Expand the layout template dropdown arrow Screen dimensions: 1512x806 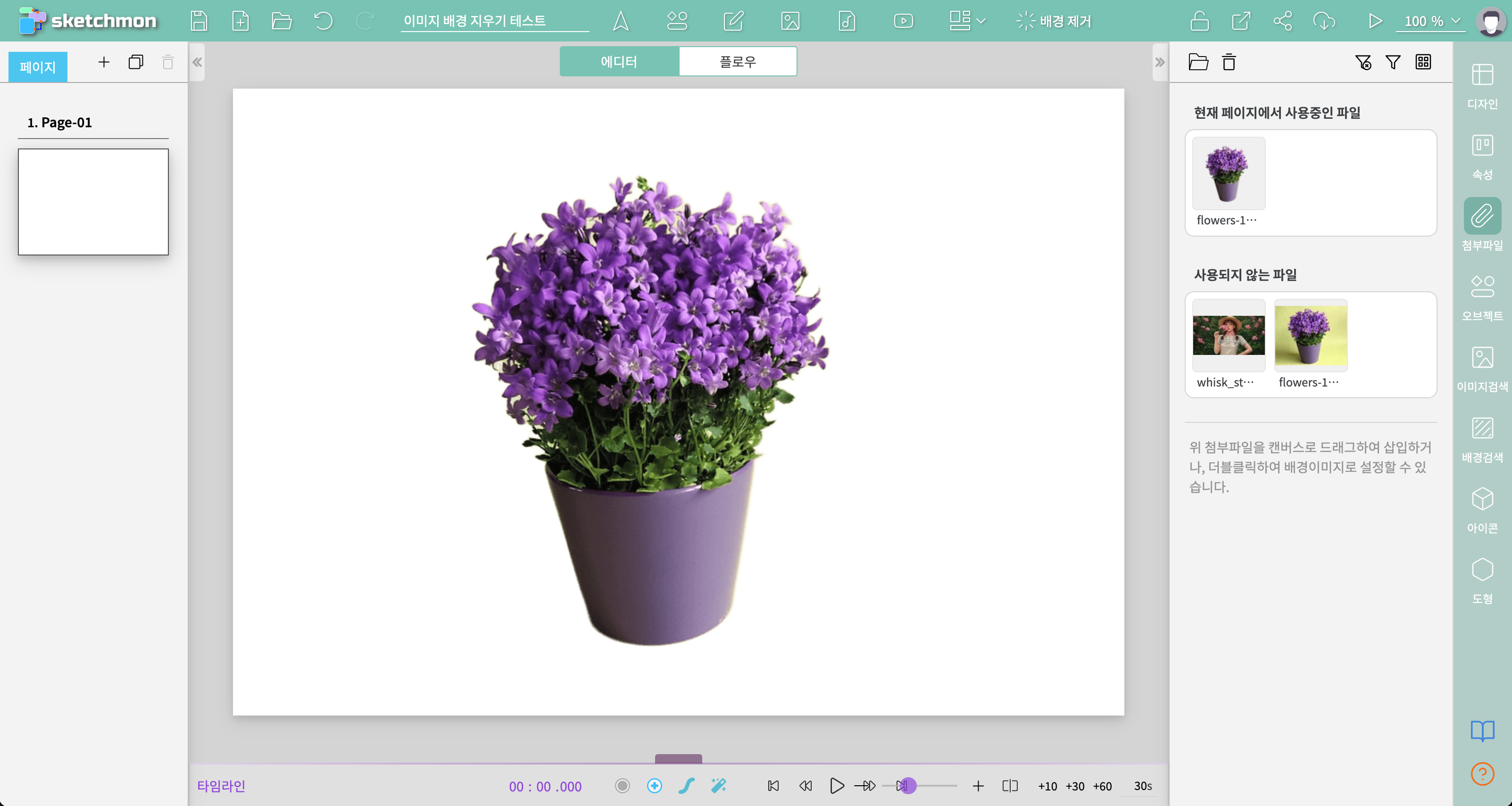tap(981, 21)
